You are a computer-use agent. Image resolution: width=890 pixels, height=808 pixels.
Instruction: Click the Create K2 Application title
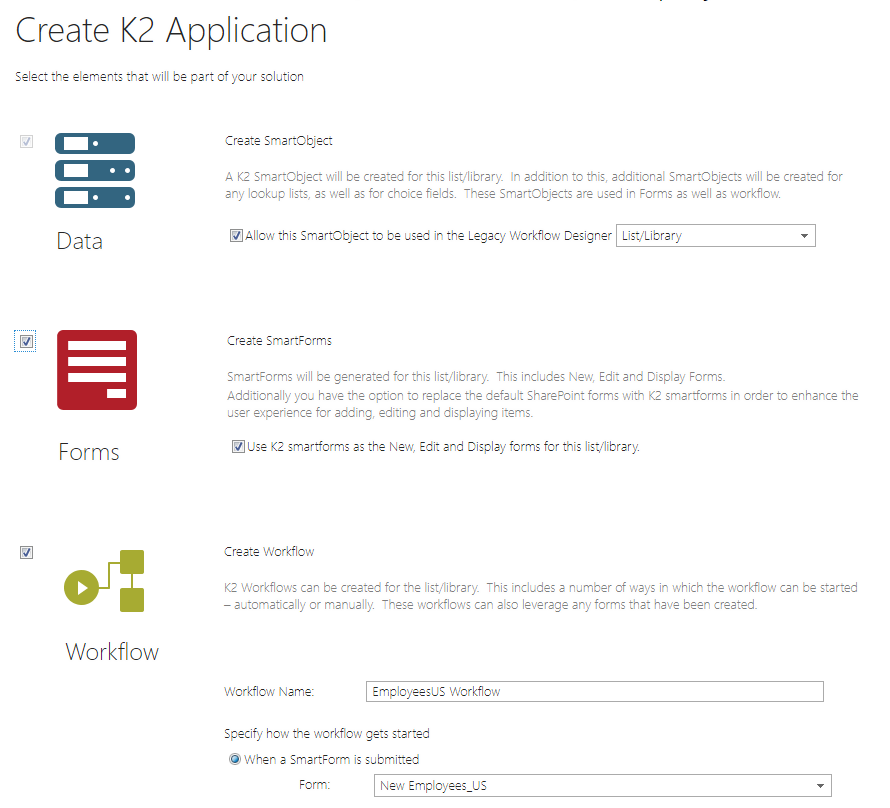171,31
